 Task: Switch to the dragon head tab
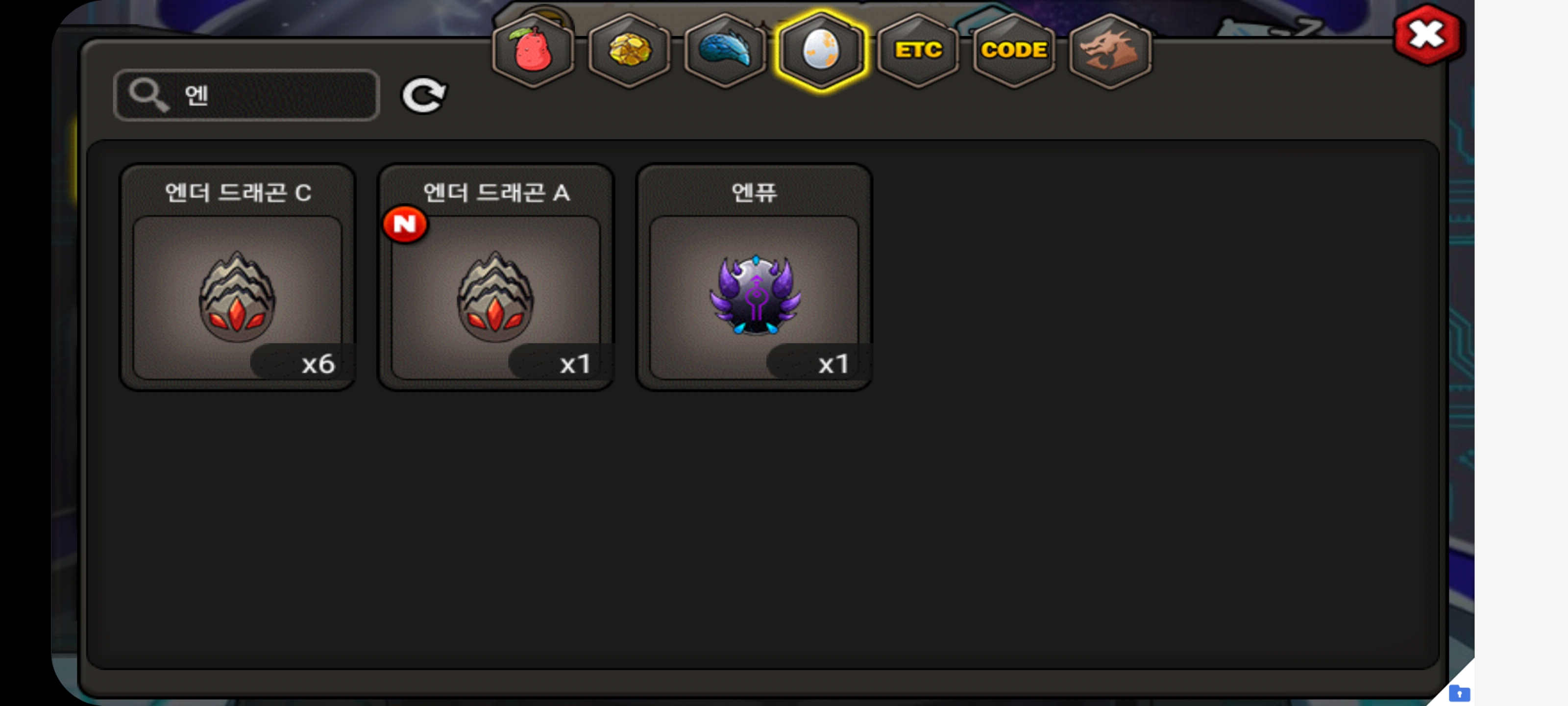[x=1110, y=50]
